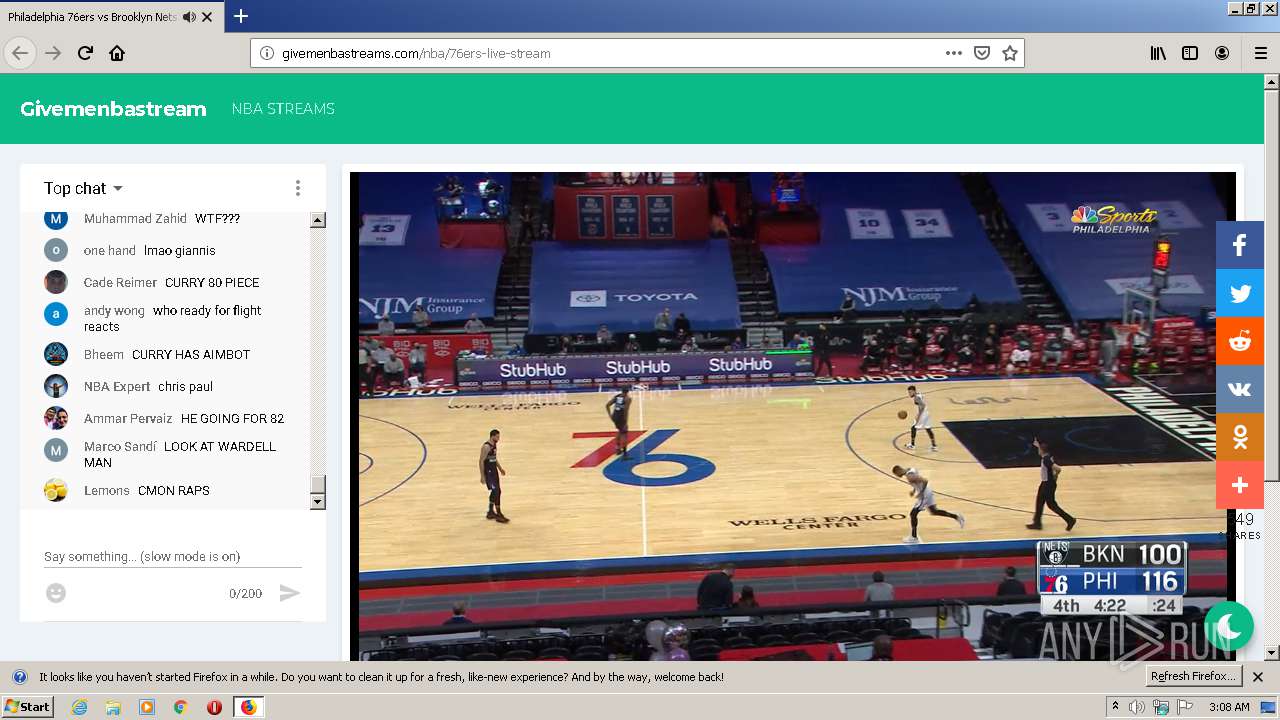This screenshot has width=1280, height=720.
Task: Show site information icon in address bar
Action: tap(267, 53)
